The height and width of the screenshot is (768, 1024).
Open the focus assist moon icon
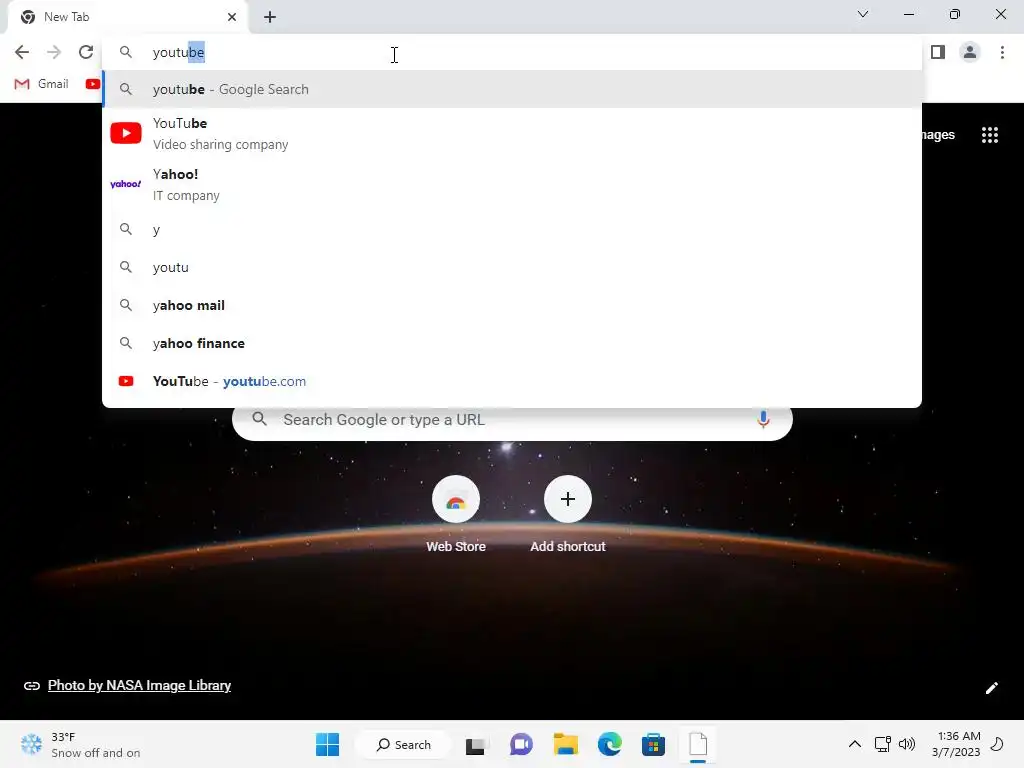(x=997, y=744)
